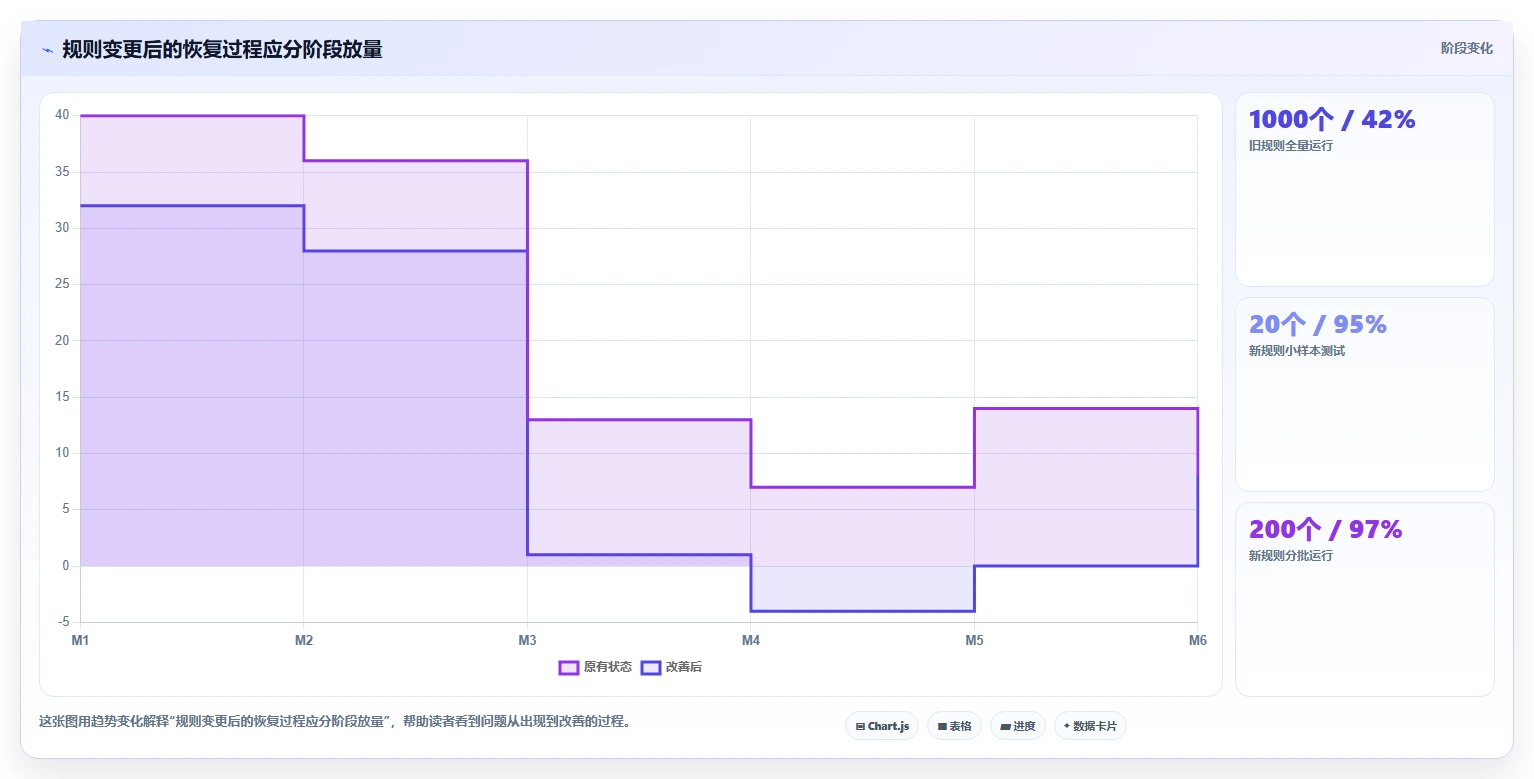This screenshot has height=779, width=1534.
Task: Click y-axis value -5
Action: click(62, 622)
